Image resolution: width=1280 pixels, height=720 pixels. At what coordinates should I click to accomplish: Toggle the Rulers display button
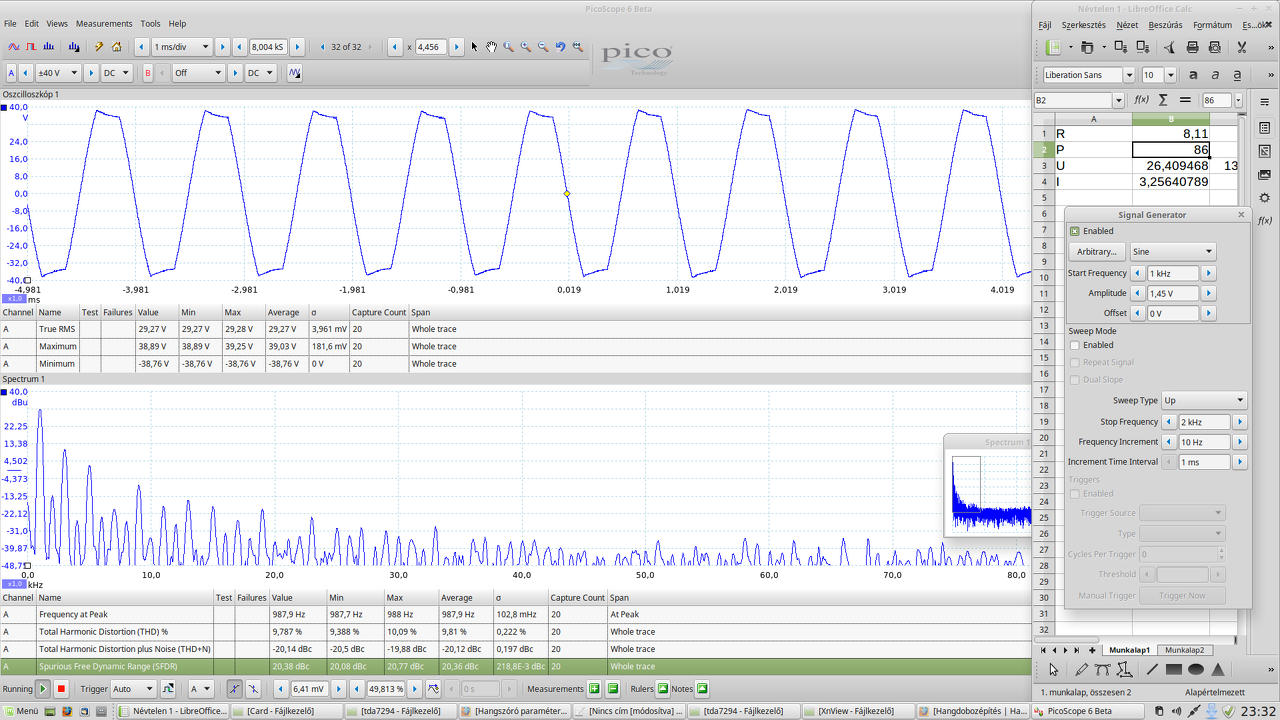click(x=662, y=689)
